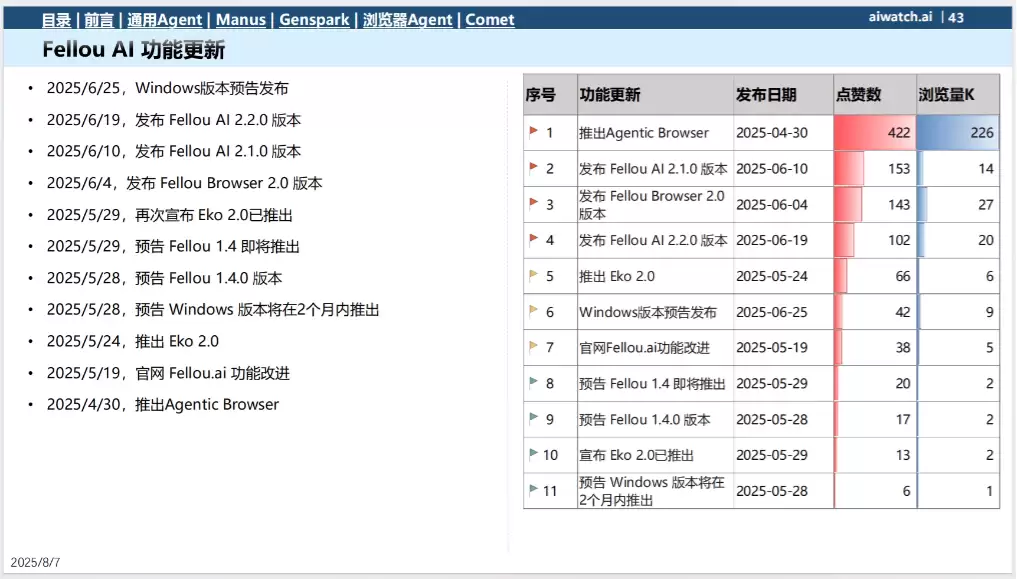
Task: Click the 功能更新 column header
Action: pyautogui.click(x=655, y=95)
